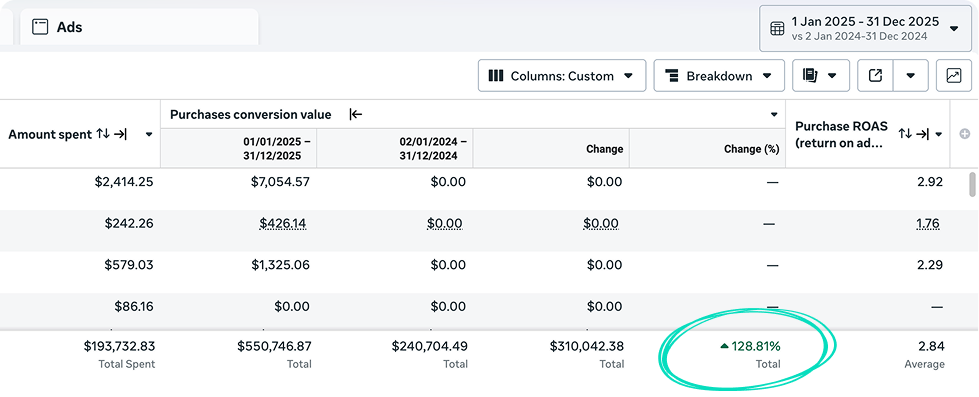The width and height of the screenshot is (979, 397).
Task: Add a column with plus icon
Action: [x=965, y=134]
